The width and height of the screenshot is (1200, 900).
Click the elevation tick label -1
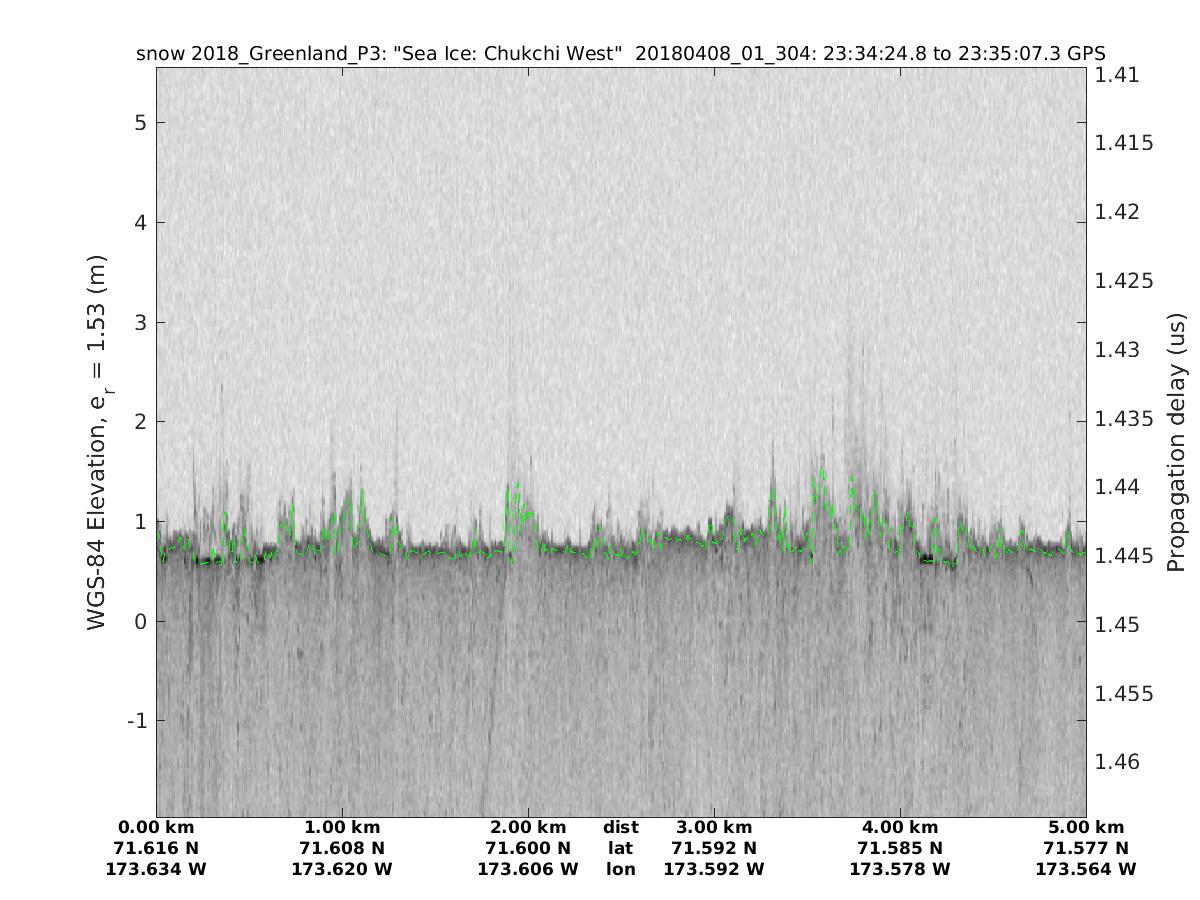pos(136,720)
